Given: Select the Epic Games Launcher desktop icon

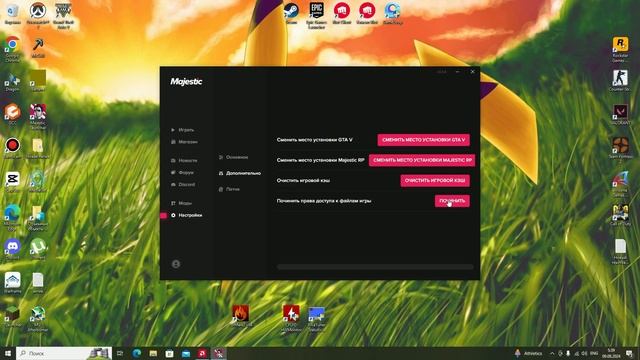Looking at the screenshot, I should [316, 15].
